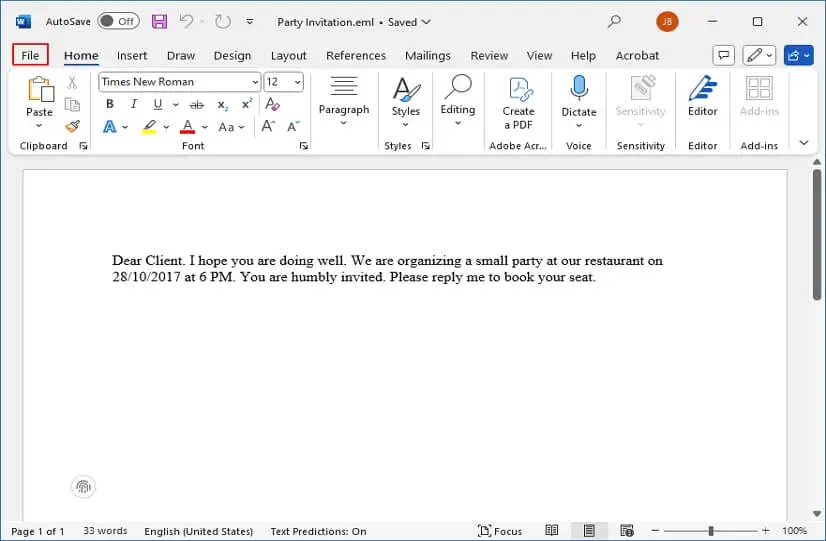Open the JB account profile
The width and height of the screenshot is (826, 541).
[667, 22]
